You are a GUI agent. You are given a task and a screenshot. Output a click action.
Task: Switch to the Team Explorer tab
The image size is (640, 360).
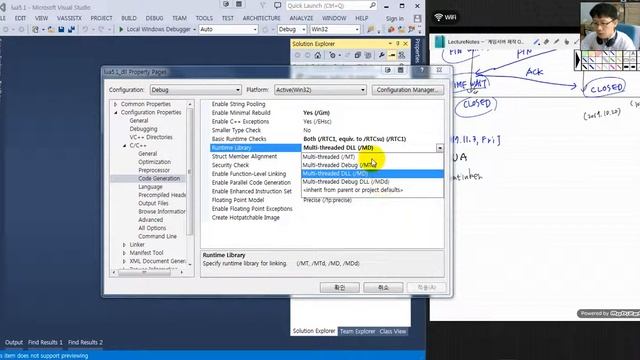click(358, 331)
